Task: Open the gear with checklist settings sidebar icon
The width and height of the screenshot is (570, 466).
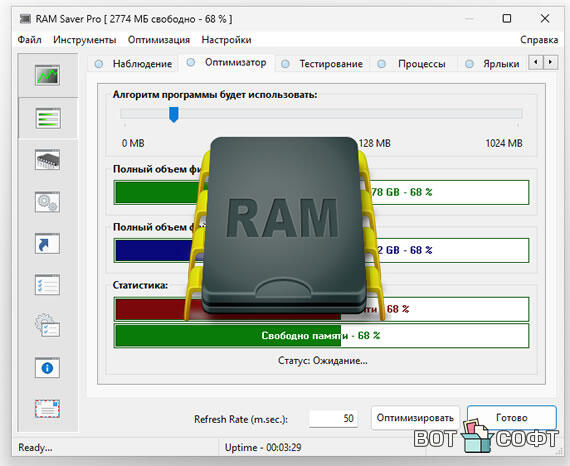Action: [x=47, y=325]
